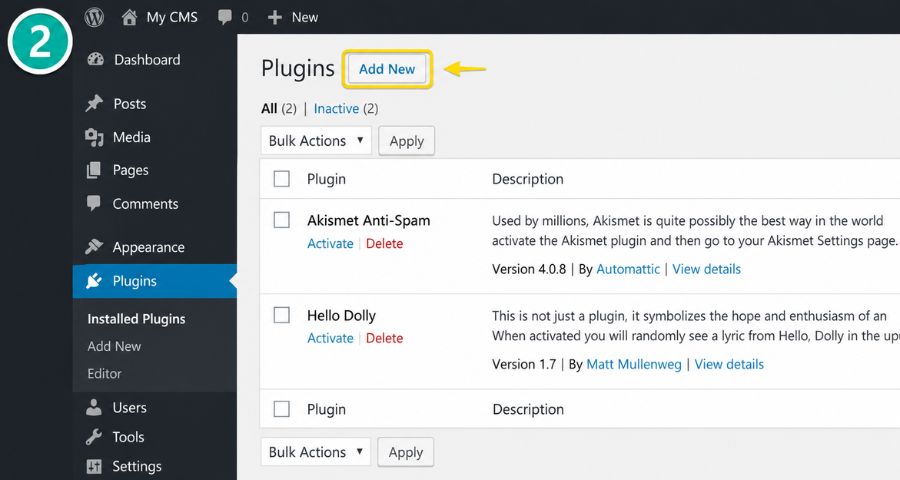Viewport: 900px width, 480px height.
Task: Tick the select-all checkbox in the table header
Action: coord(281,179)
